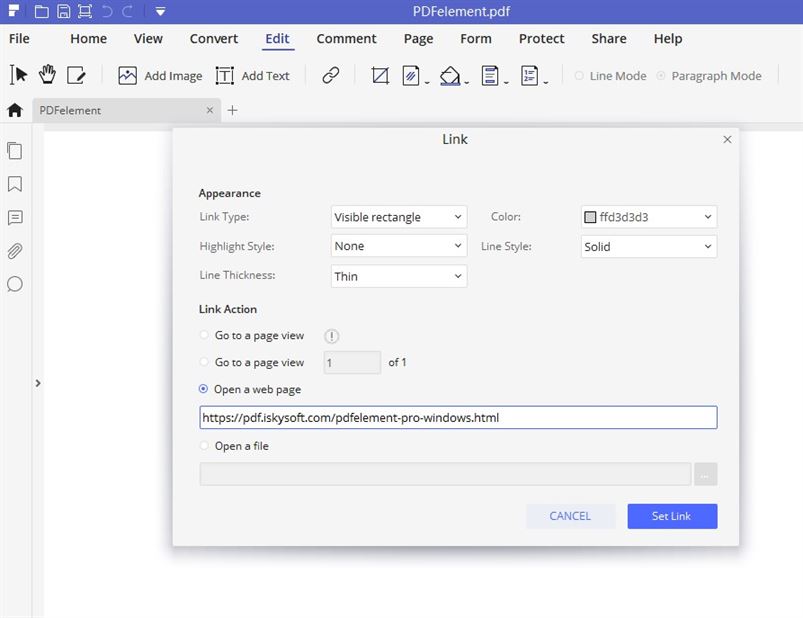Select Go to a page view radio beside info icon
The image size is (803, 618).
pyautogui.click(x=203, y=335)
